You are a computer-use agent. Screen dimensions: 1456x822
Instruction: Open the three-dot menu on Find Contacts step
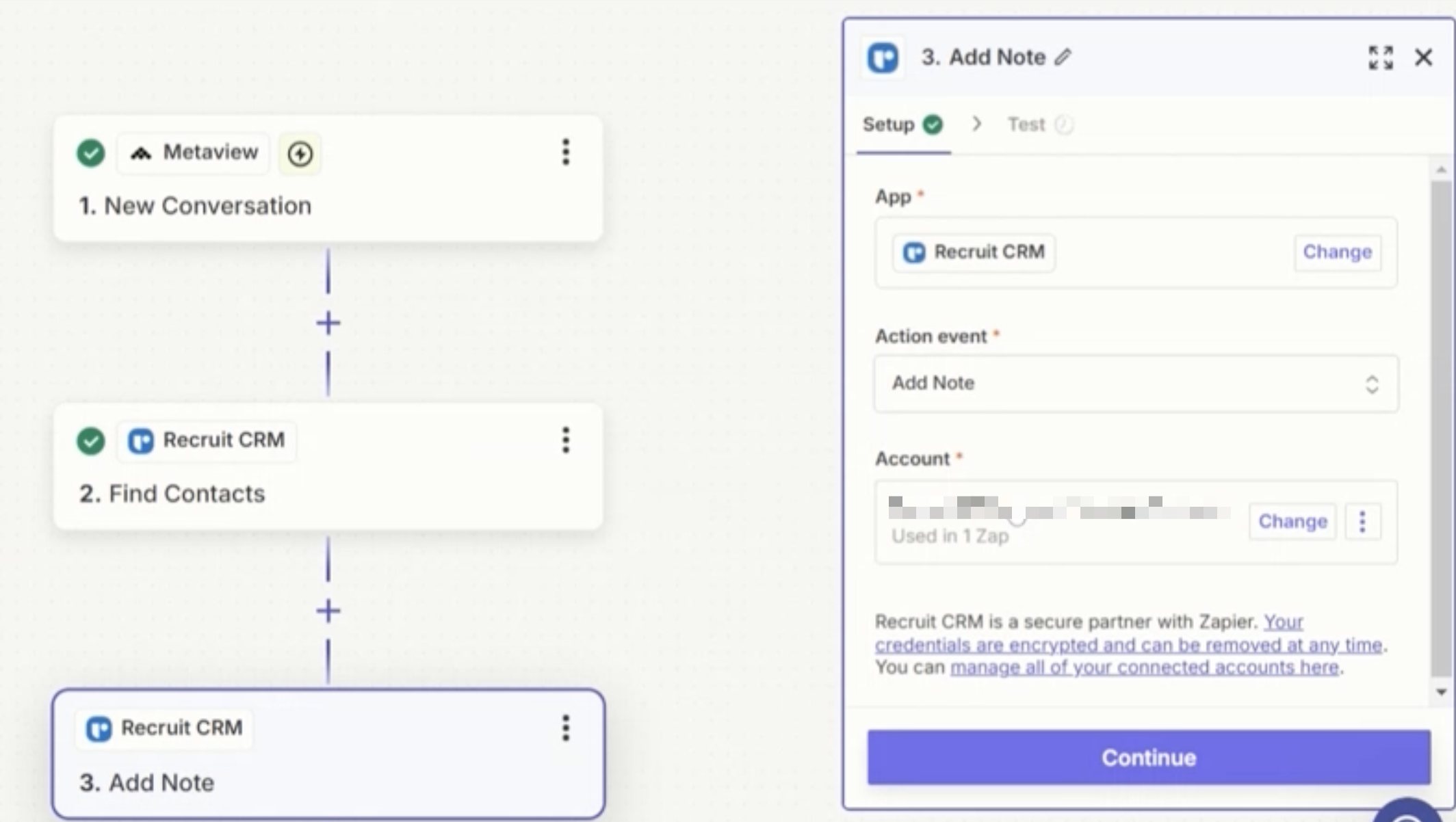tap(565, 440)
